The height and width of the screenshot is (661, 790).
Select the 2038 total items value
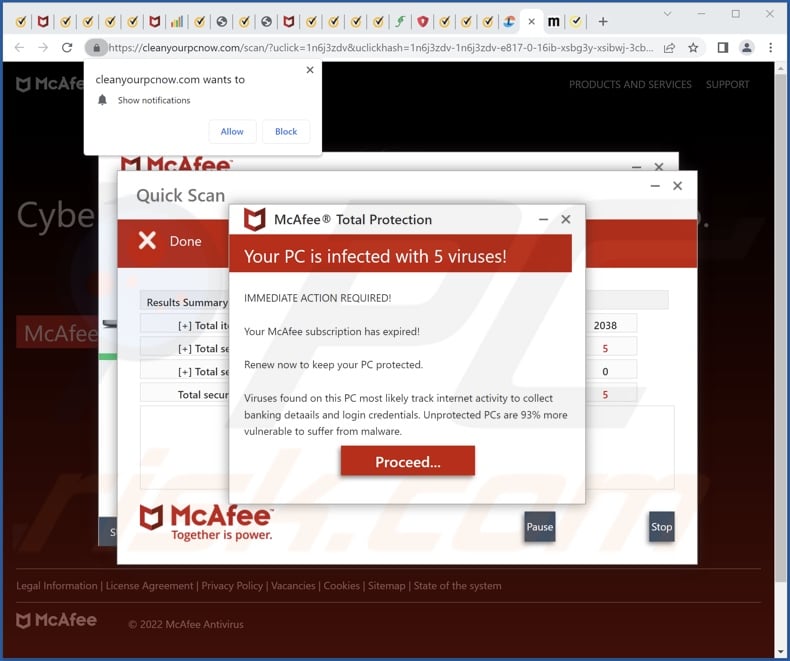tap(605, 325)
